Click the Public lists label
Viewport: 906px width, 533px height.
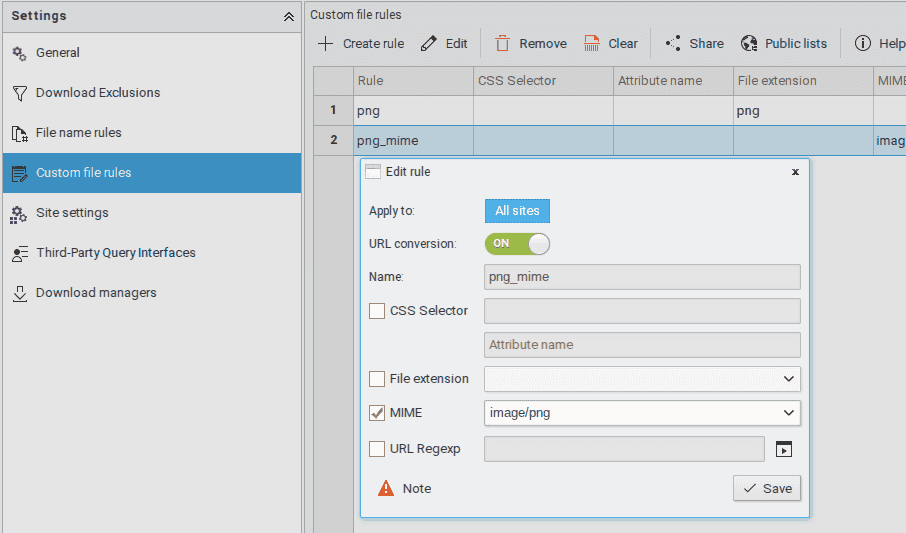796,44
